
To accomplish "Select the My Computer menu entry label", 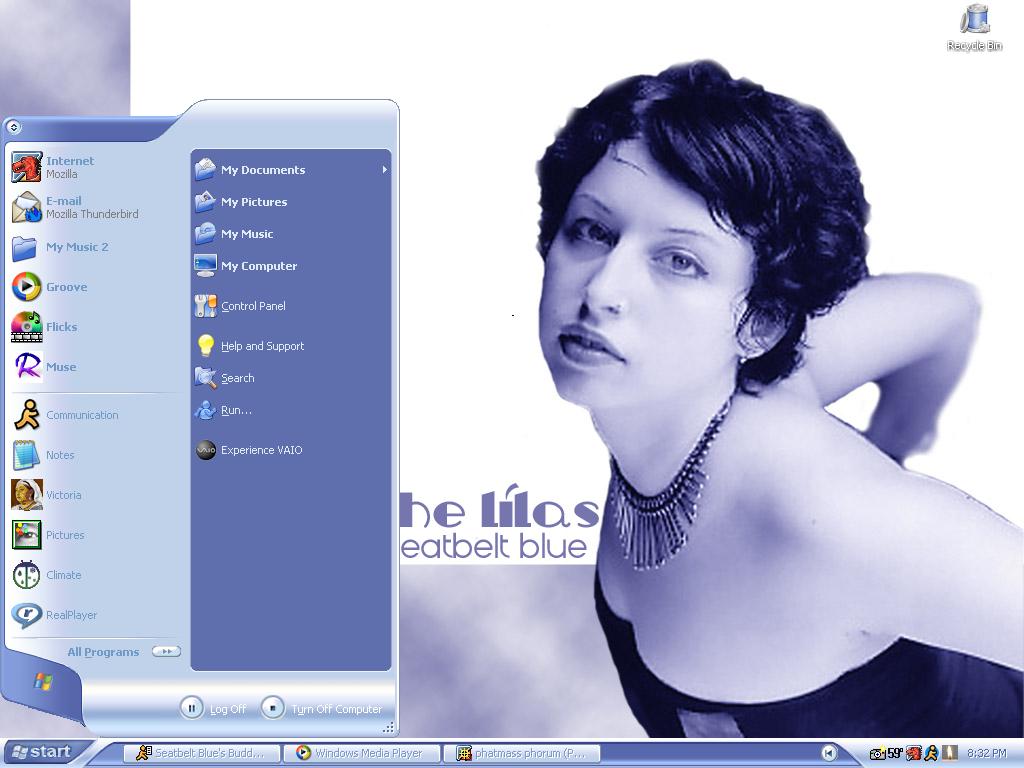I will point(259,266).
